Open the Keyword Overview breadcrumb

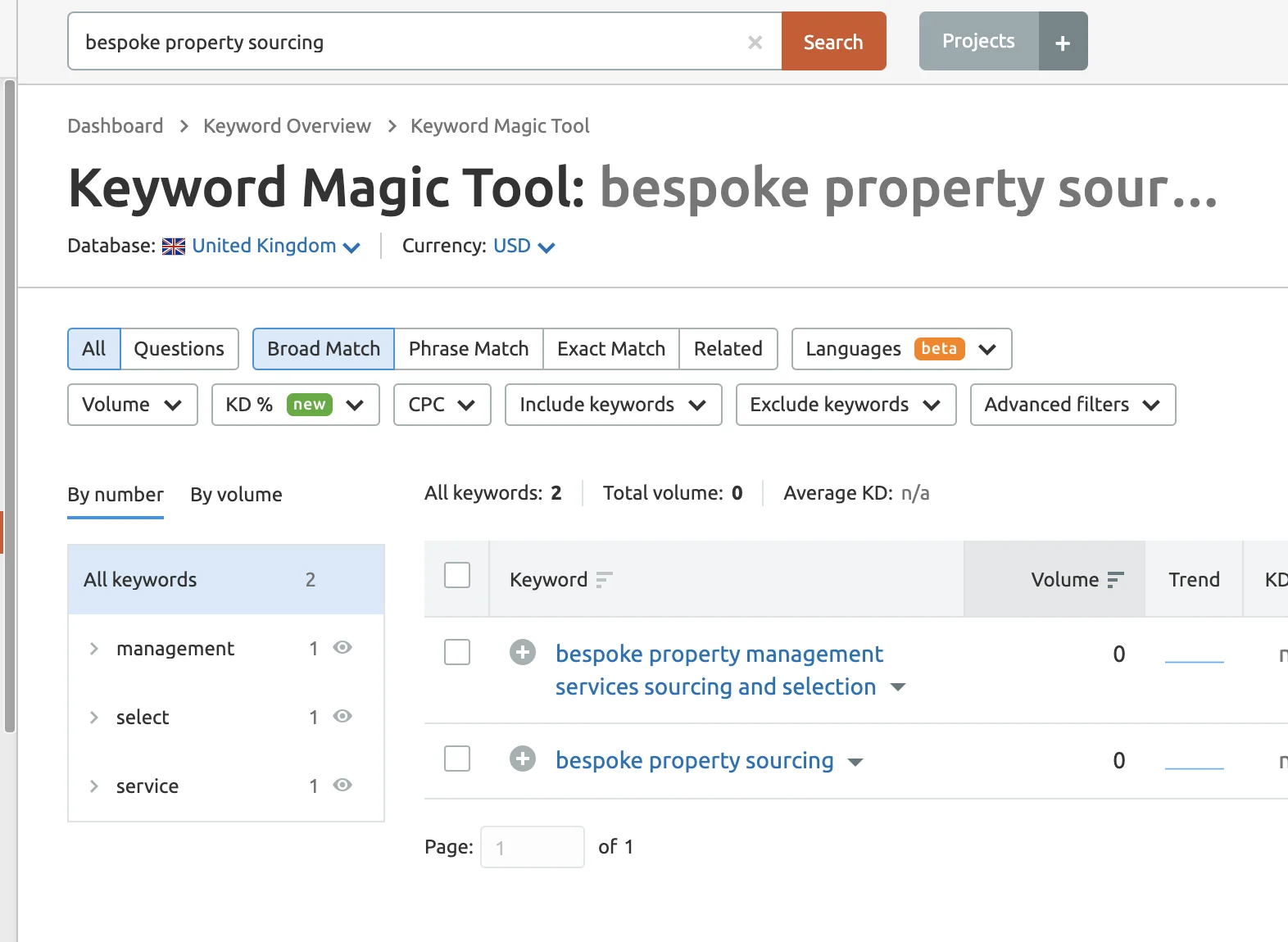287,125
